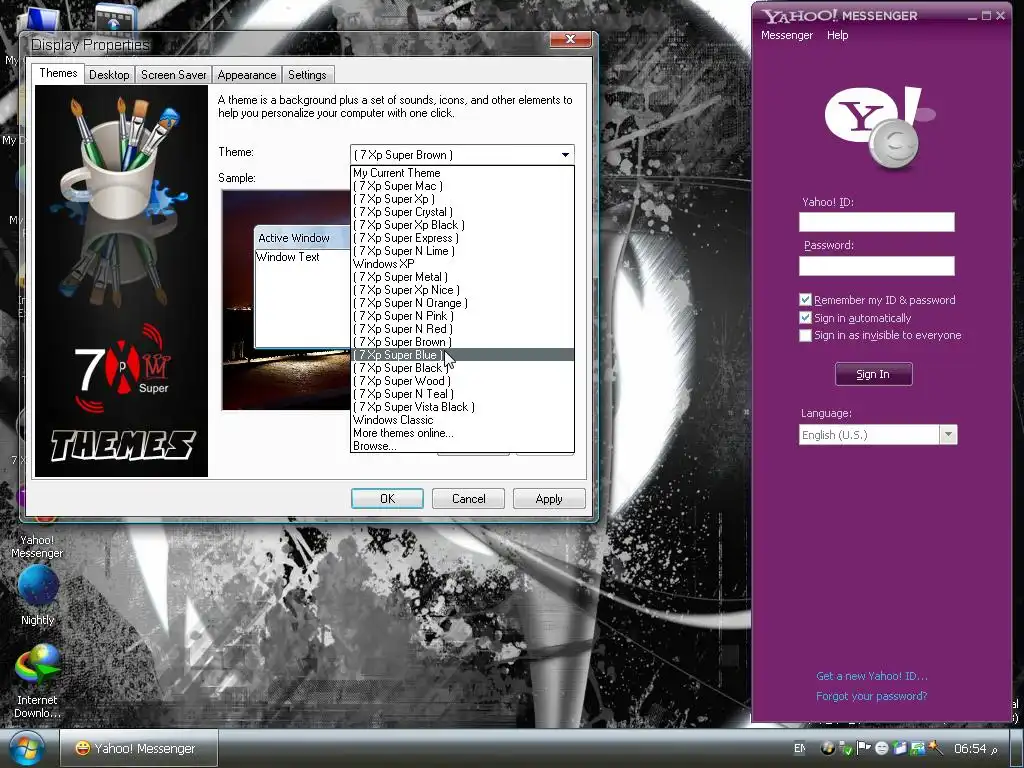Open Forgot your password? link
The image size is (1024, 768).
pyautogui.click(x=871, y=696)
